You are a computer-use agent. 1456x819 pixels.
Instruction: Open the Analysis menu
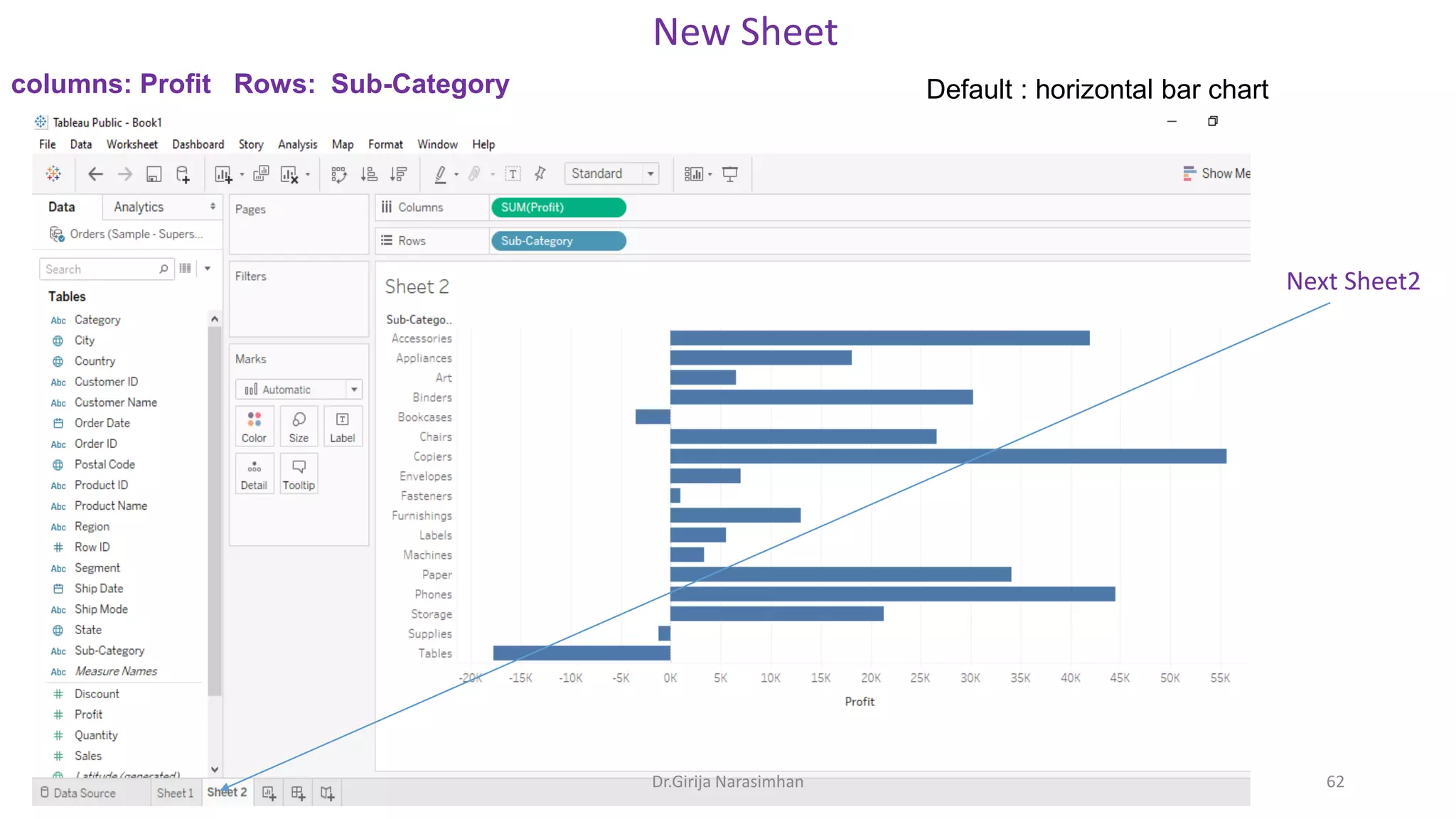click(x=298, y=144)
